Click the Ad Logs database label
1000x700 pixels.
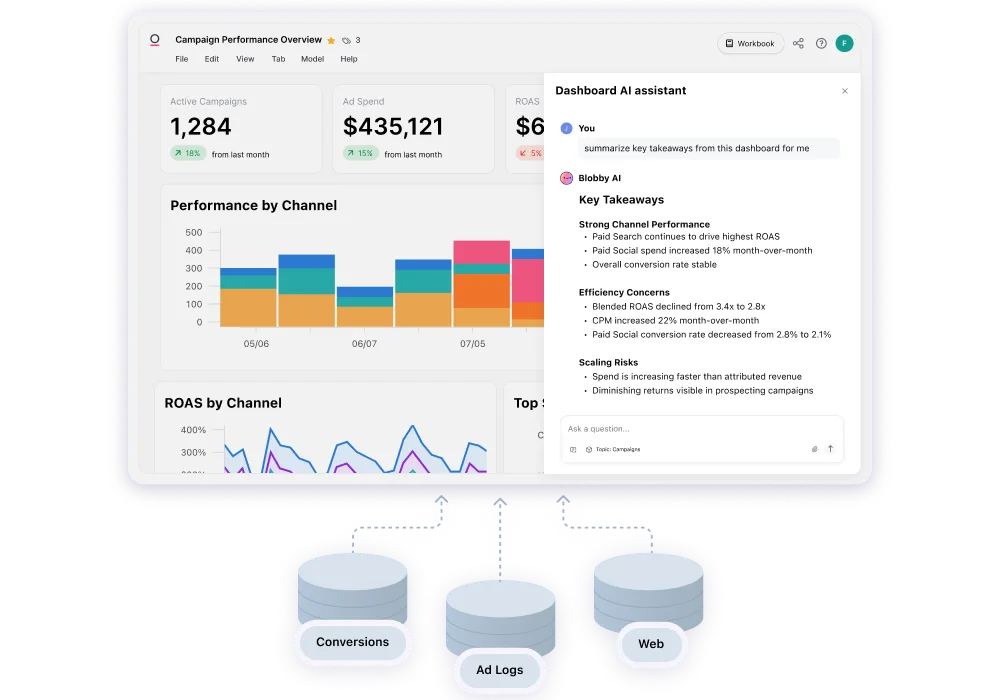click(x=500, y=670)
